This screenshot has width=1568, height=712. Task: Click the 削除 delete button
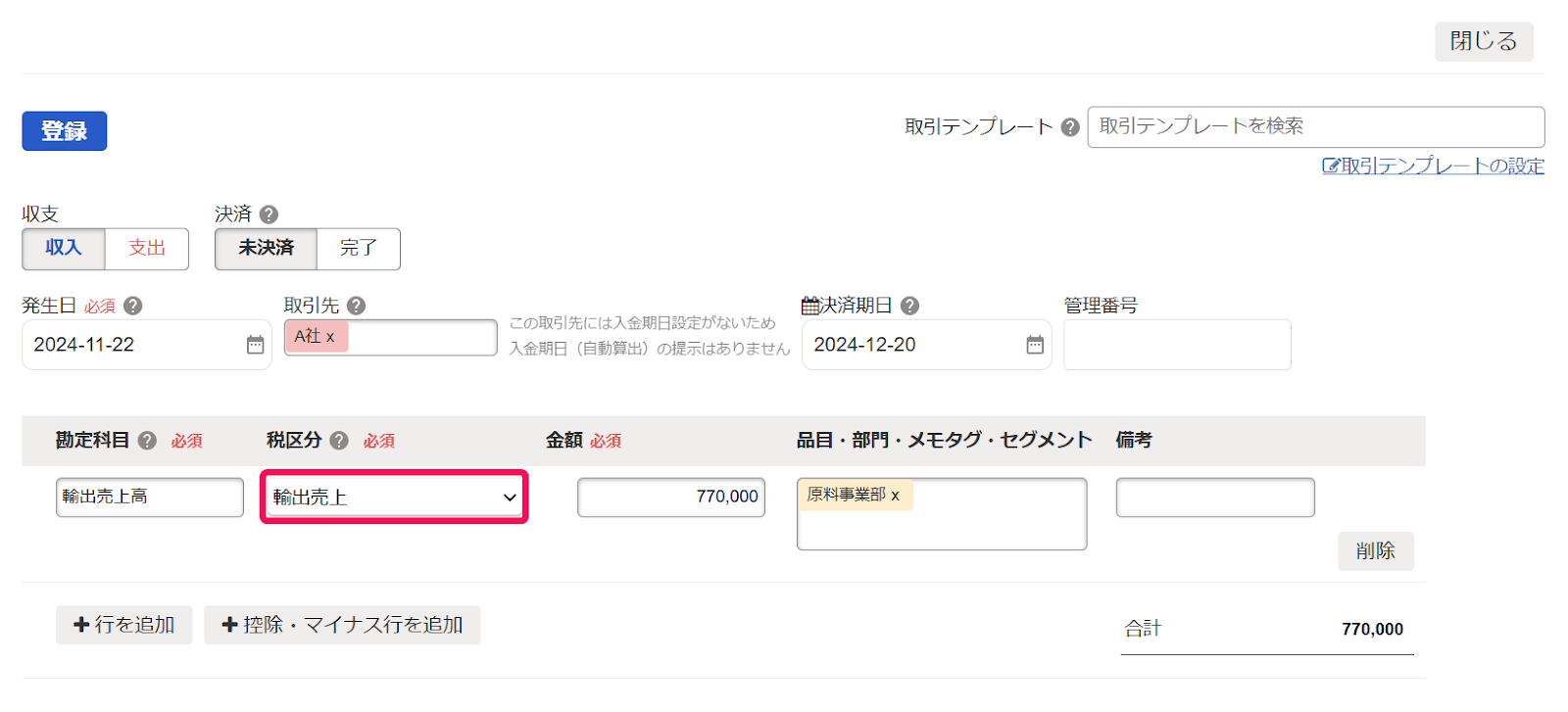point(1376,551)
